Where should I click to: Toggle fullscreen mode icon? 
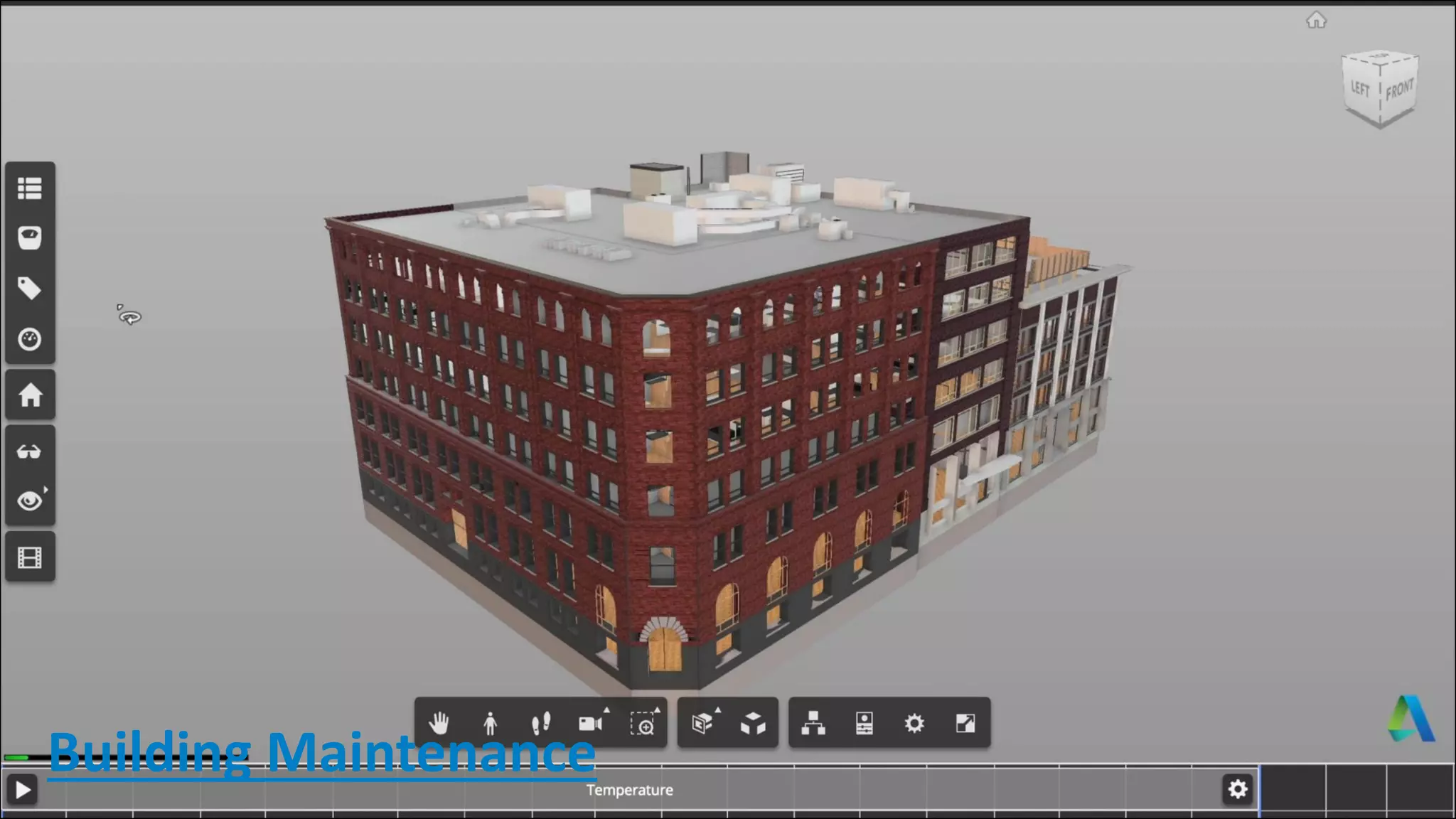point(965,724)
